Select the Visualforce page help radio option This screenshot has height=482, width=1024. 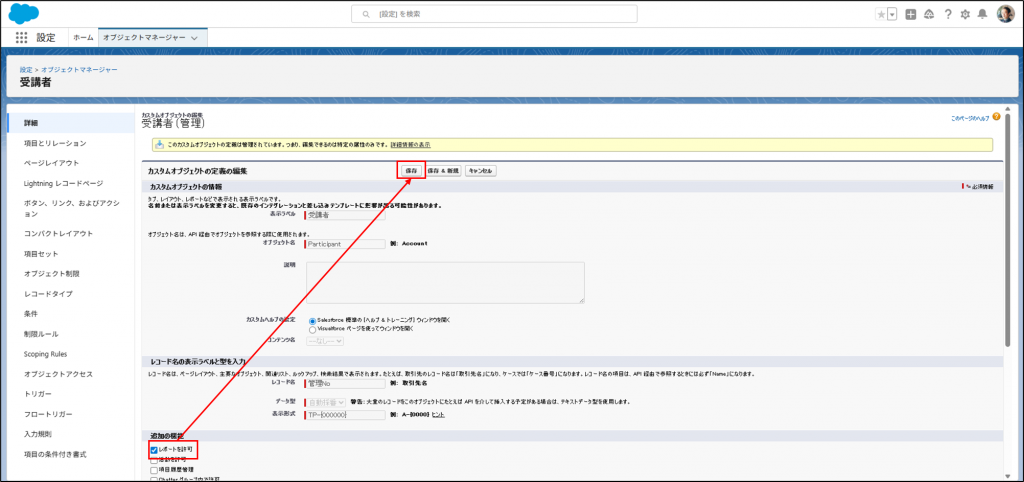pyautogui.click(x=313, y=328)
